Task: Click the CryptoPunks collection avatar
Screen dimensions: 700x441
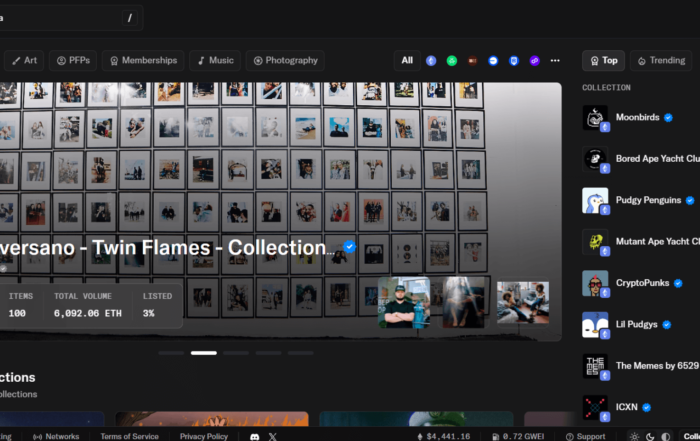Action: click(x=595, y=283)
